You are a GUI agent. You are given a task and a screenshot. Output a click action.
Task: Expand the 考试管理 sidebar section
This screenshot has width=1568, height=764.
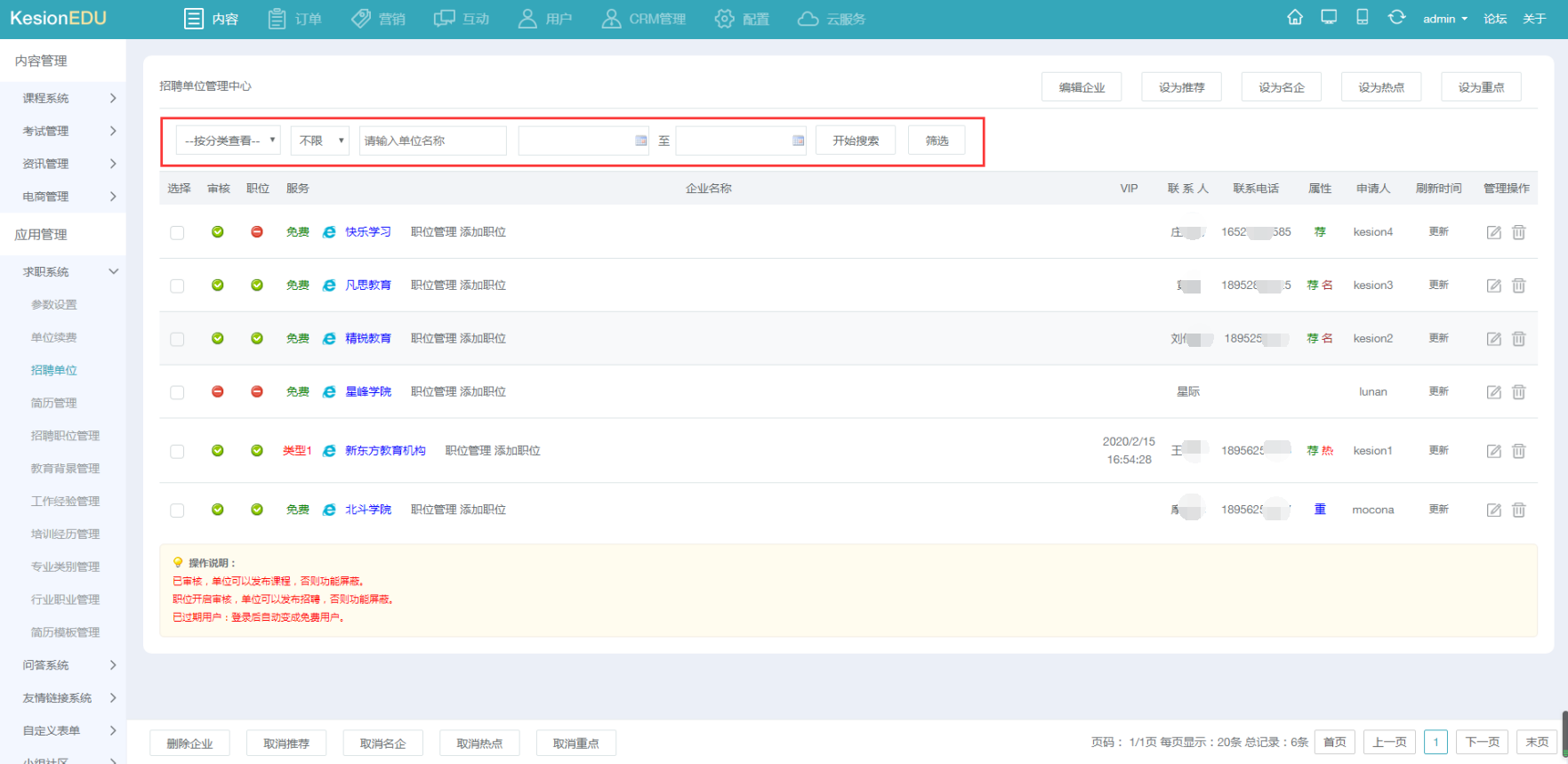(63, 131)
